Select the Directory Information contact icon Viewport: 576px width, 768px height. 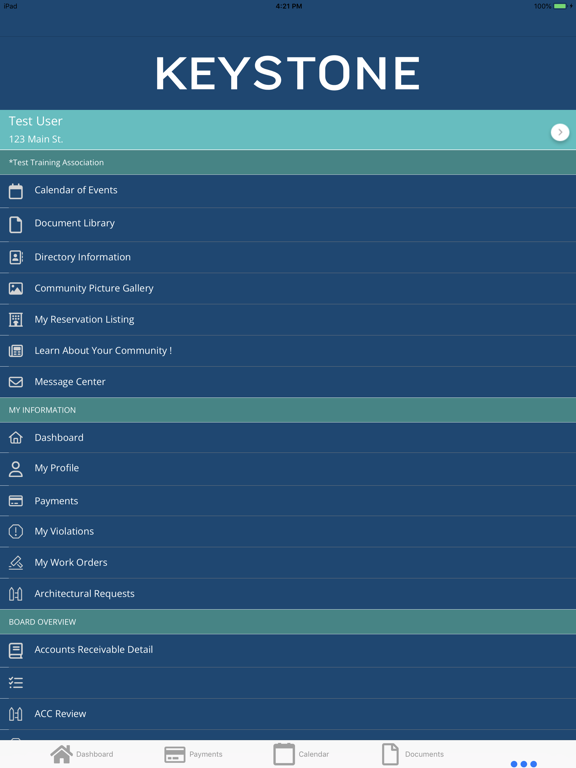pyautogui.click(x=16, y=257)
